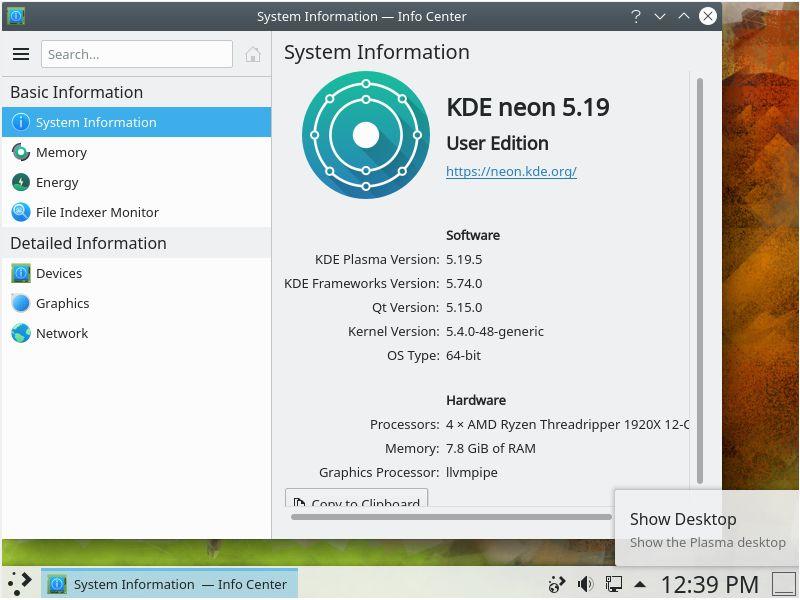The width and height of the screenshot is (800, 600).
Task: Open the hamburger menu in Info Center
Action: (21, 54)
